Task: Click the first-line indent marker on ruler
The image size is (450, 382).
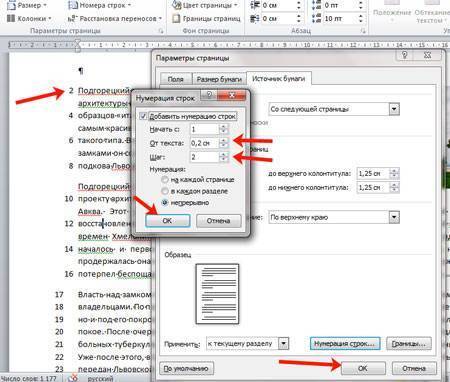Action: point(77,42)
